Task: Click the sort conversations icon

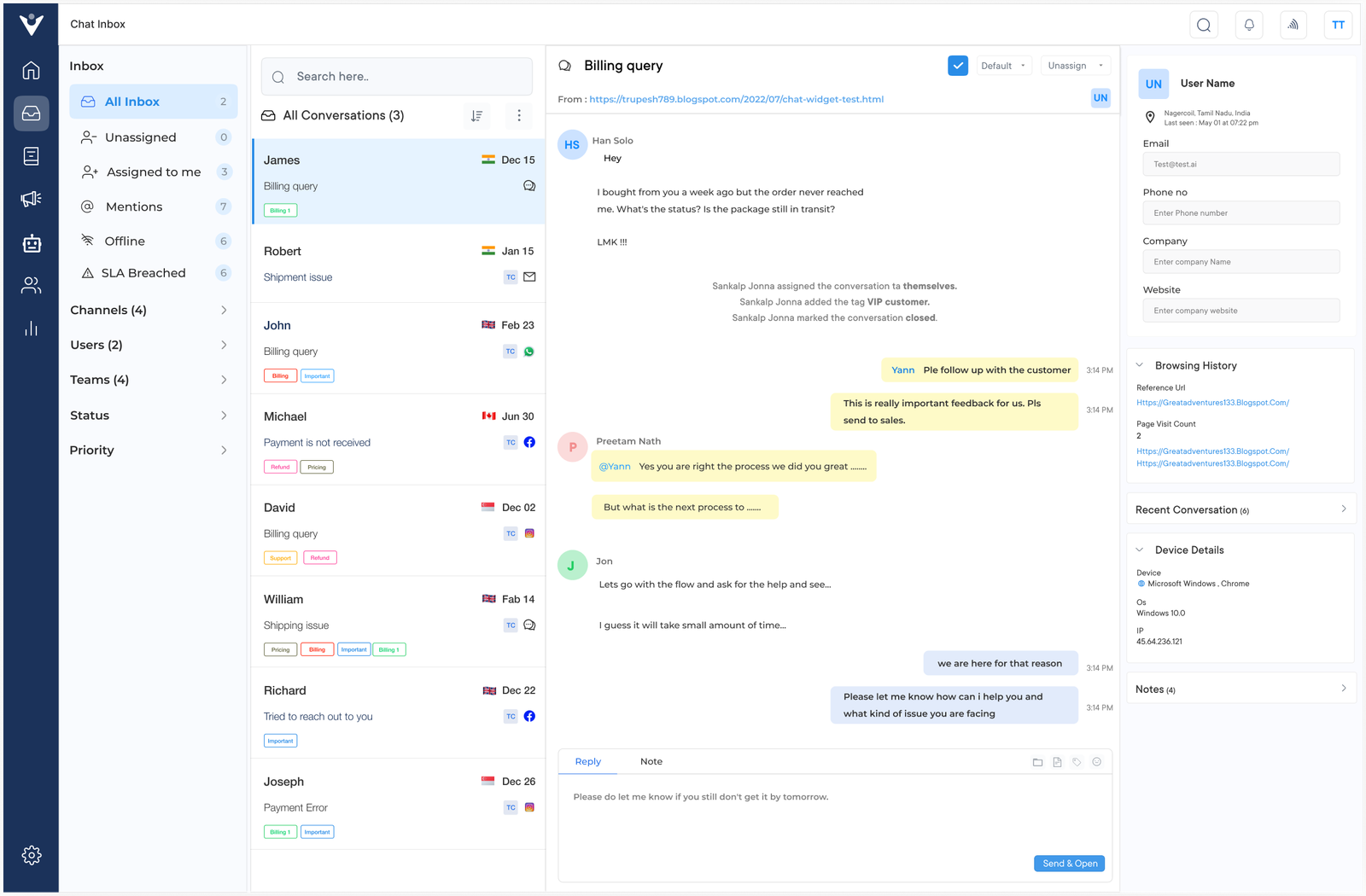Action: [476, 115]
